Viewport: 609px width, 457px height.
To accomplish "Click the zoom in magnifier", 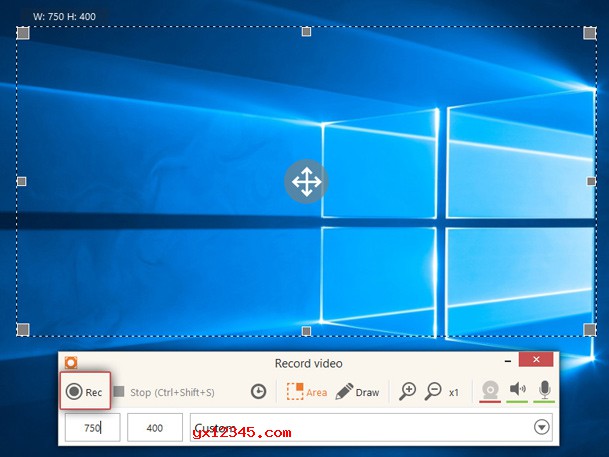I will [408, 391].
